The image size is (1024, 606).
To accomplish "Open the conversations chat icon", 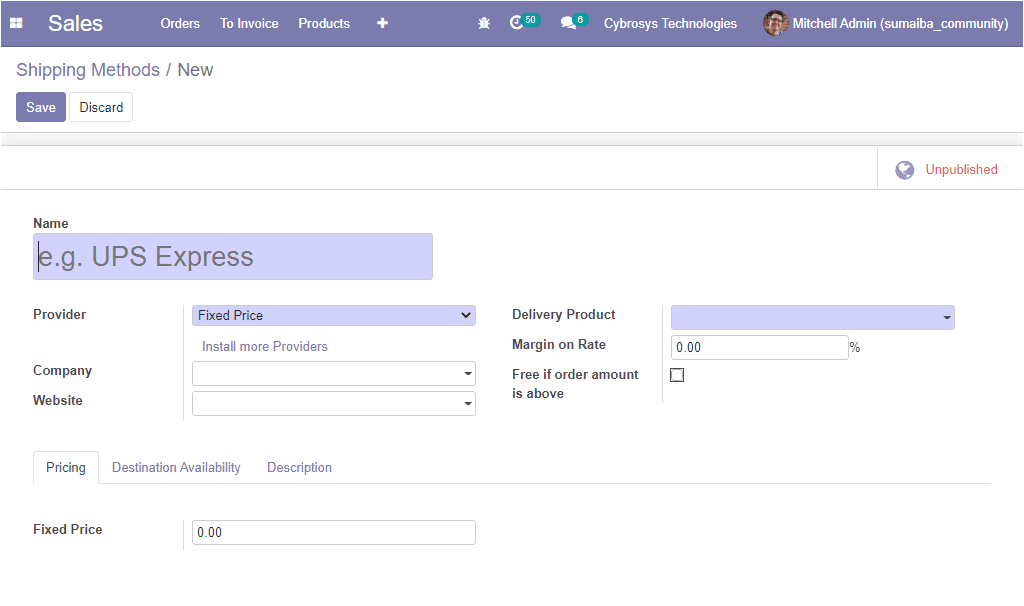I will (568, 23).
